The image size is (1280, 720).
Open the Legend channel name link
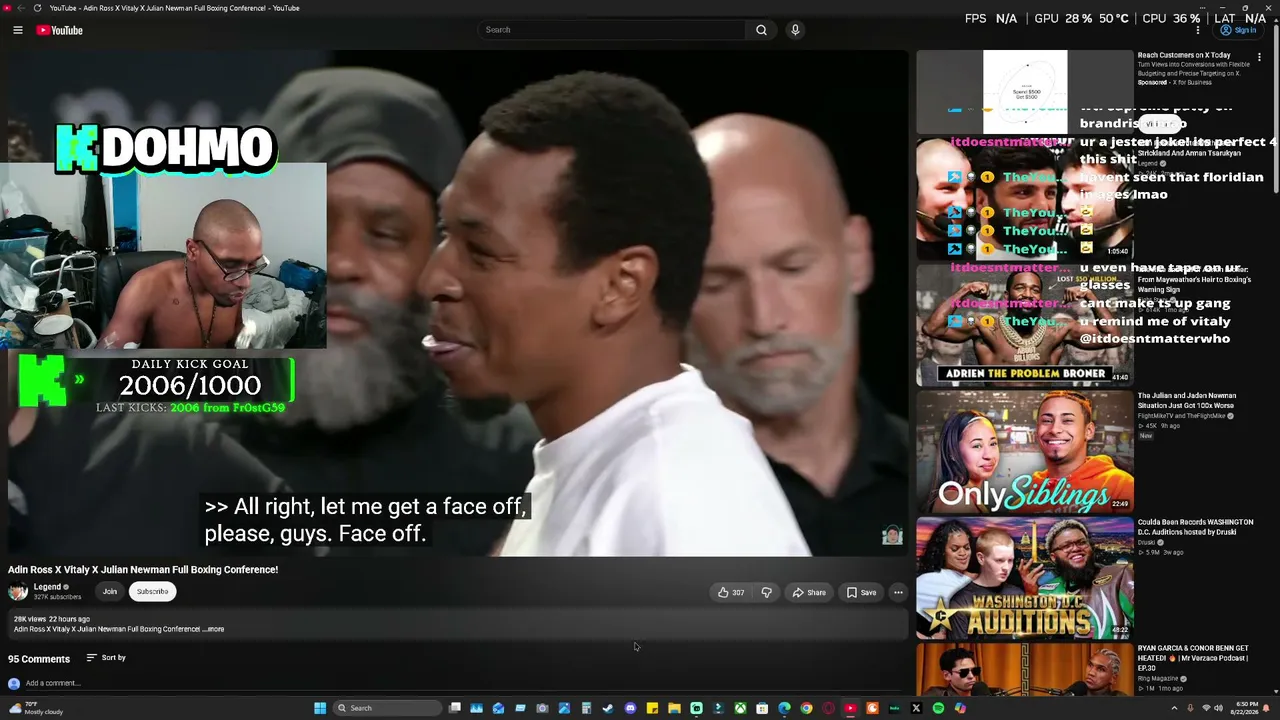(x=47, y=587)
